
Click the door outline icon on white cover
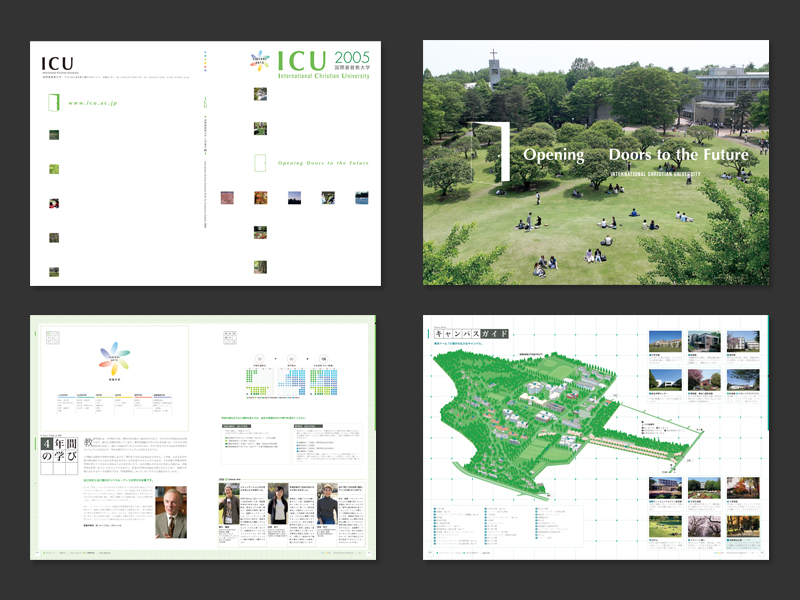pos(260,162)
